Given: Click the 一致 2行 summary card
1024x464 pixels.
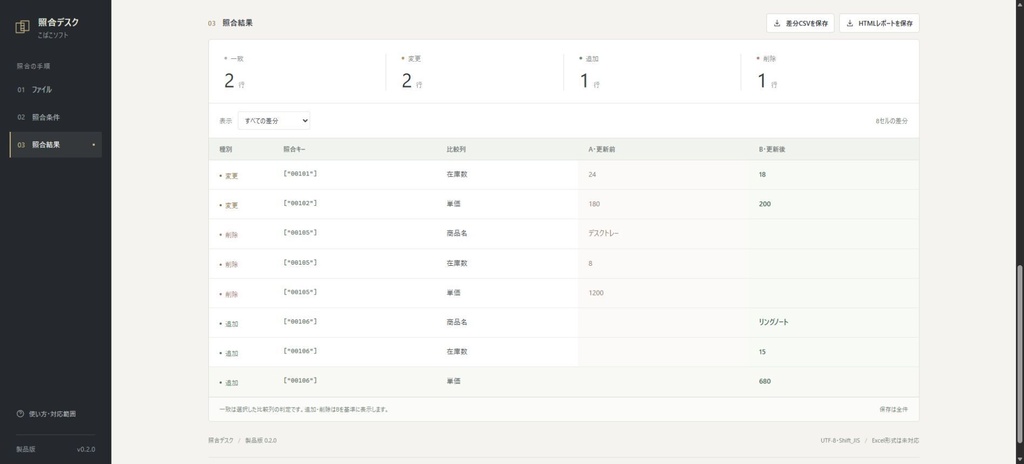Looking at the screenshot, I should click(297, 72).
